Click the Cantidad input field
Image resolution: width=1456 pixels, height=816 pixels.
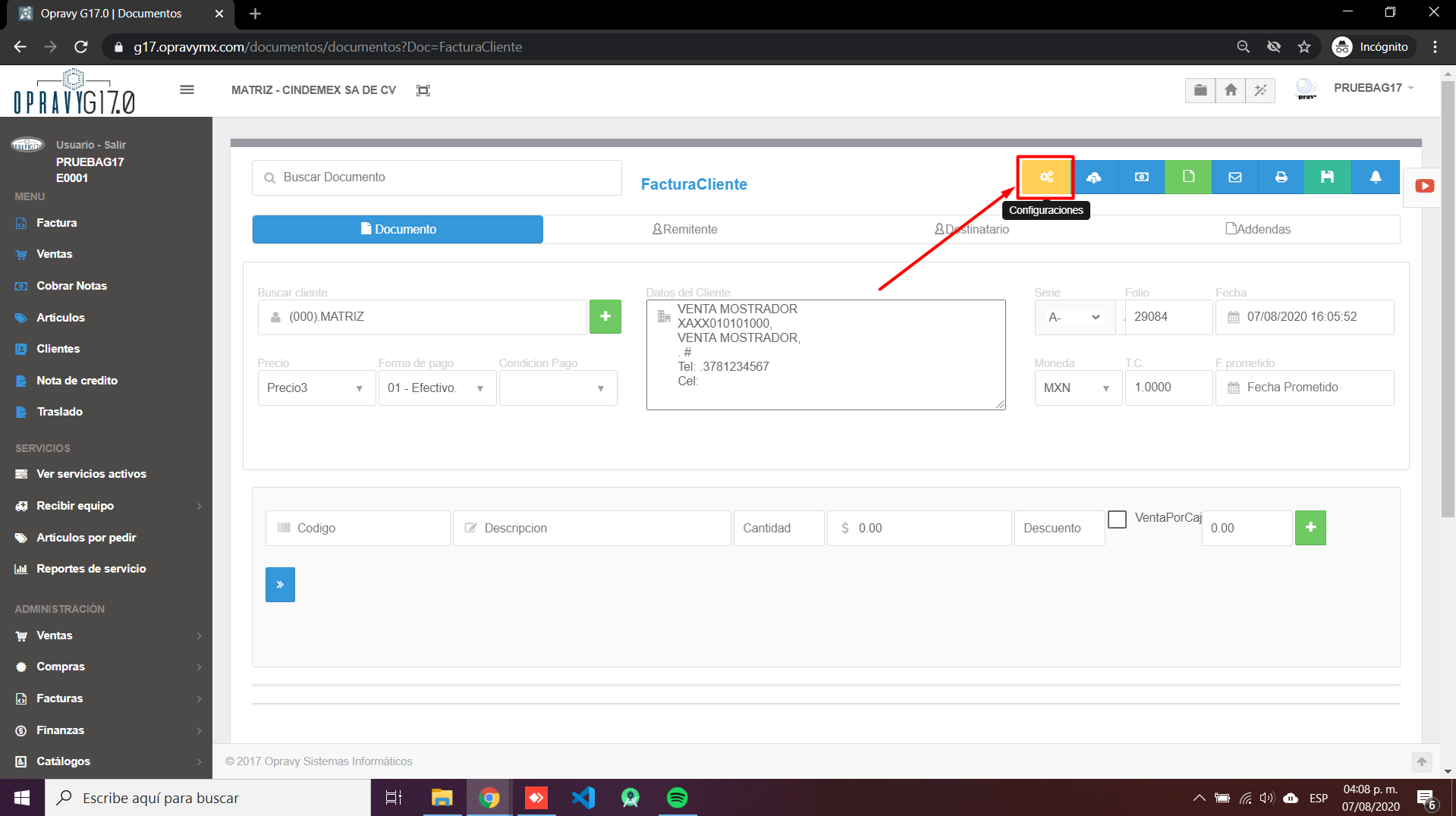(779, 528)
